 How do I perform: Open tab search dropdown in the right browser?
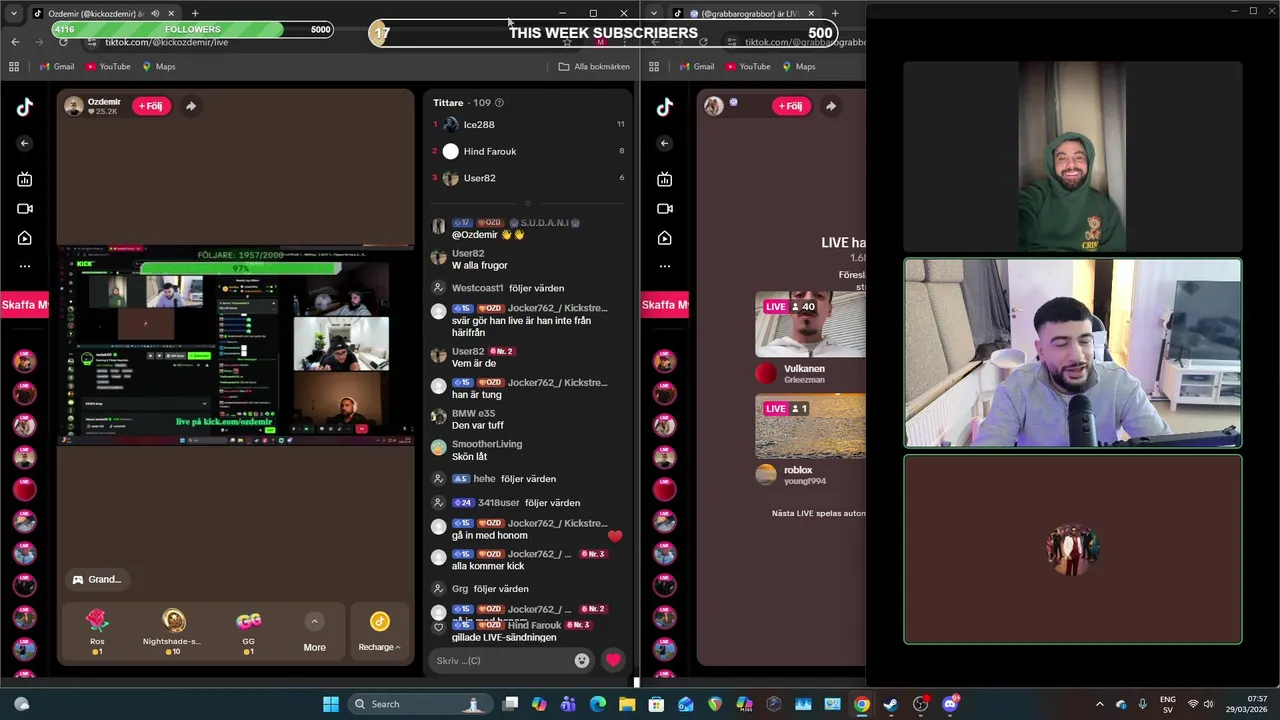click(x=654, y=14)
